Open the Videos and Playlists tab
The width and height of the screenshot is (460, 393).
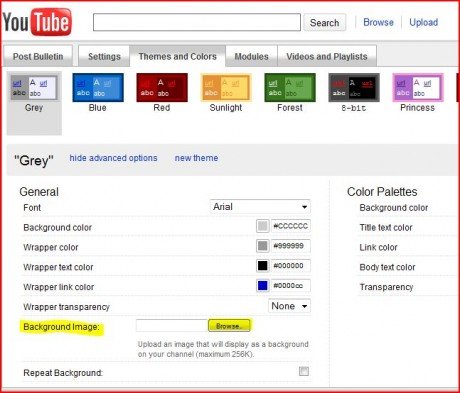tap(327, 56)
